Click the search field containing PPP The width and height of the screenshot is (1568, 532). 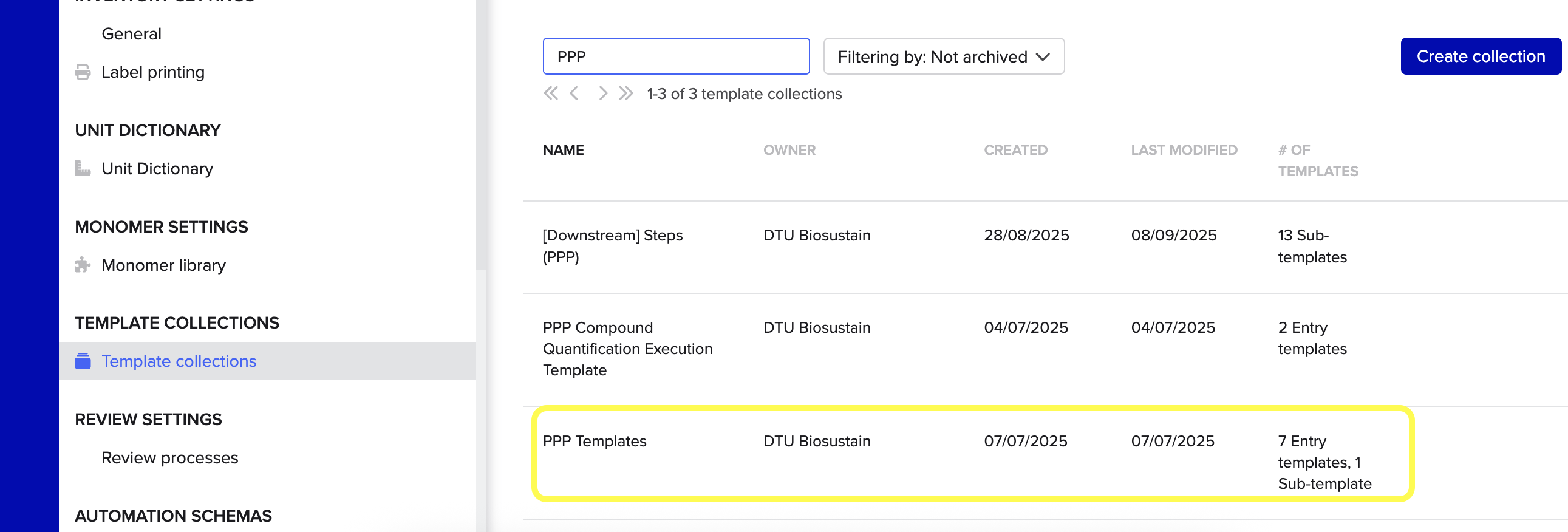676,56
